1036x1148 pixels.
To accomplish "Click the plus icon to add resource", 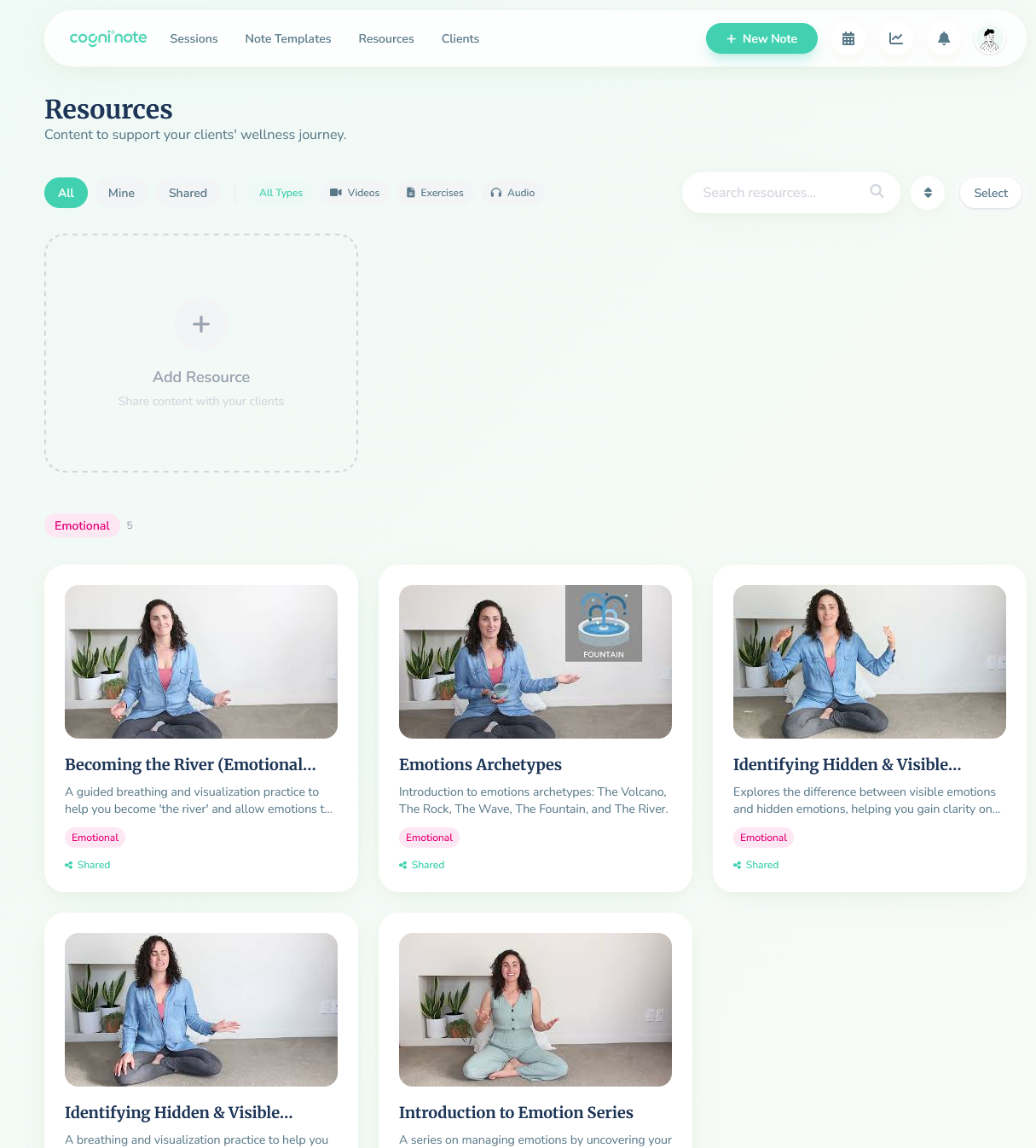I will tap(201, 324).
